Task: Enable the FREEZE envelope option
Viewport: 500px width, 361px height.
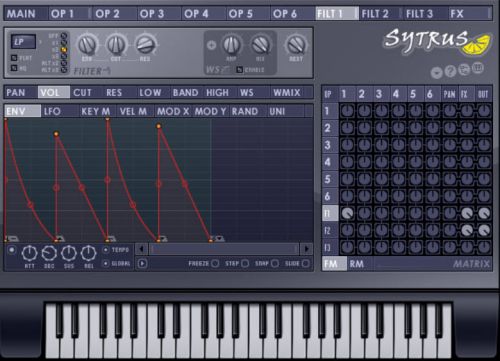Action: point(215,264)
